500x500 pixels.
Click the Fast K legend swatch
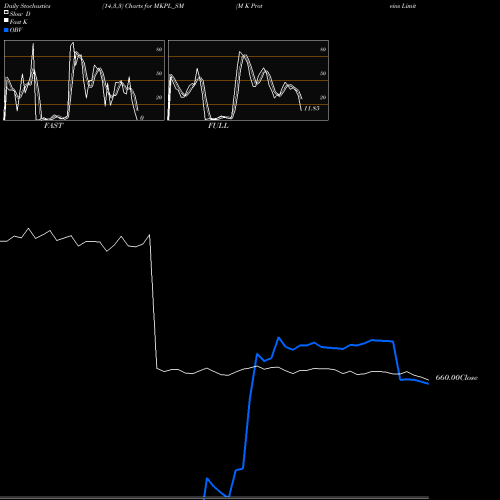(6, 20)
